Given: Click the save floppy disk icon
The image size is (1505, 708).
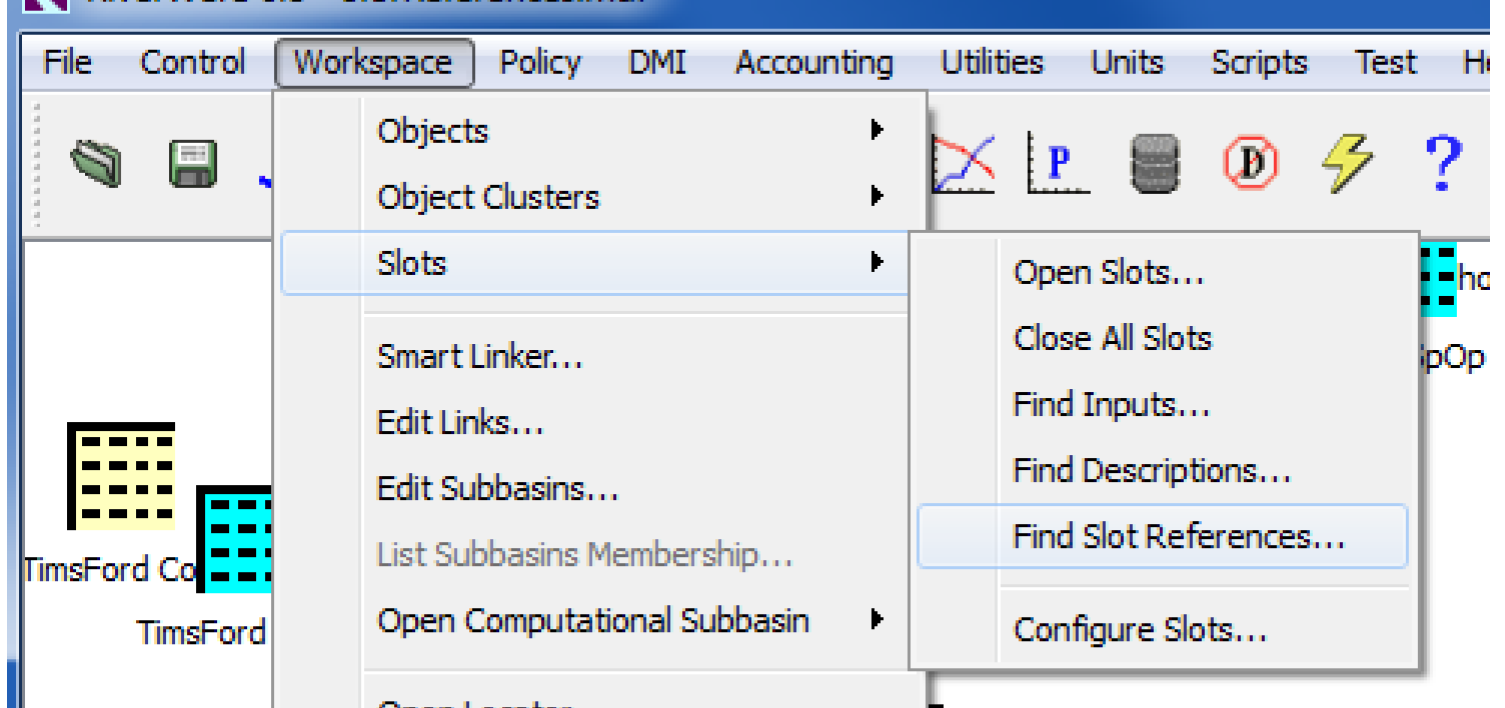Looking at the screenshot, I should 192,164.
